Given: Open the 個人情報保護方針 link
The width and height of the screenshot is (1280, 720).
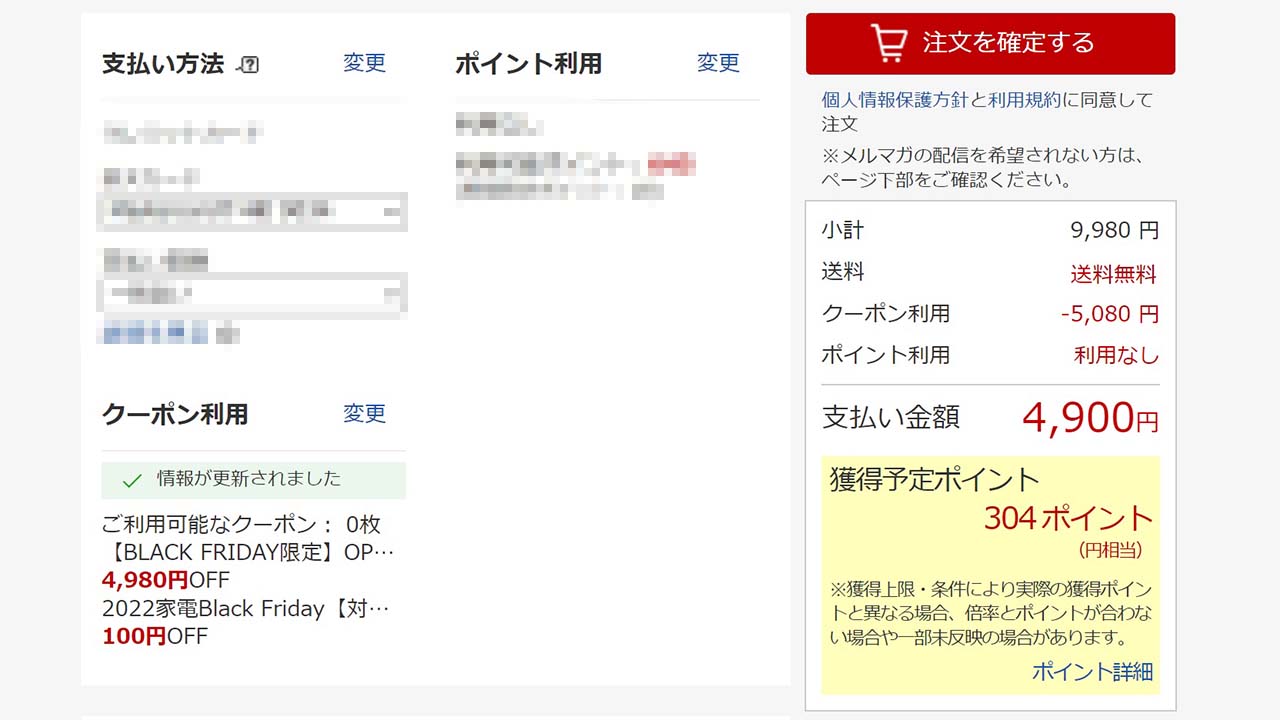Looking at the screenshot, I should pyautogui.click(x=894, y=100).
